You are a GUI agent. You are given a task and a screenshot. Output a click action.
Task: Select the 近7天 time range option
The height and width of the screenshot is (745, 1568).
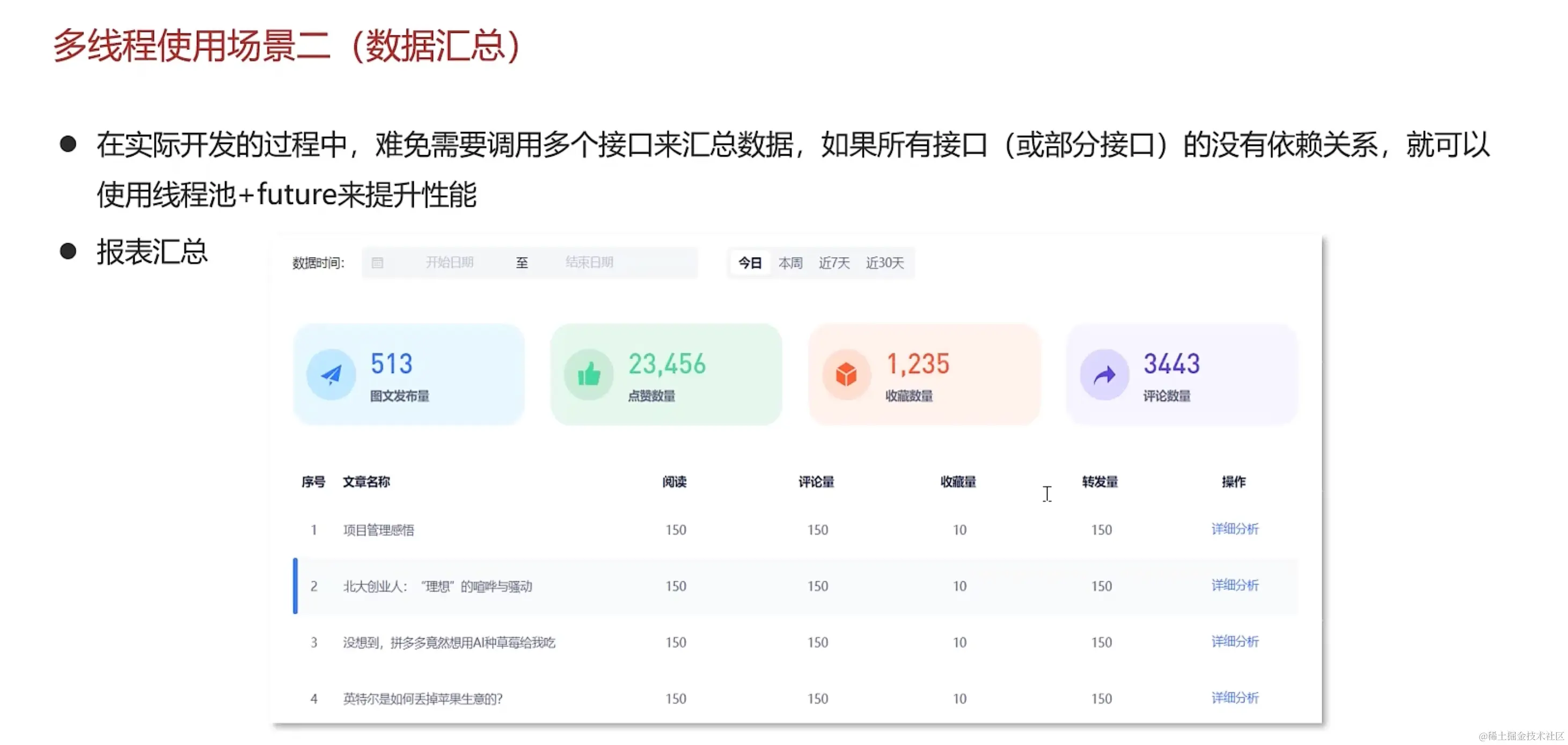click(x=834, y=263)
